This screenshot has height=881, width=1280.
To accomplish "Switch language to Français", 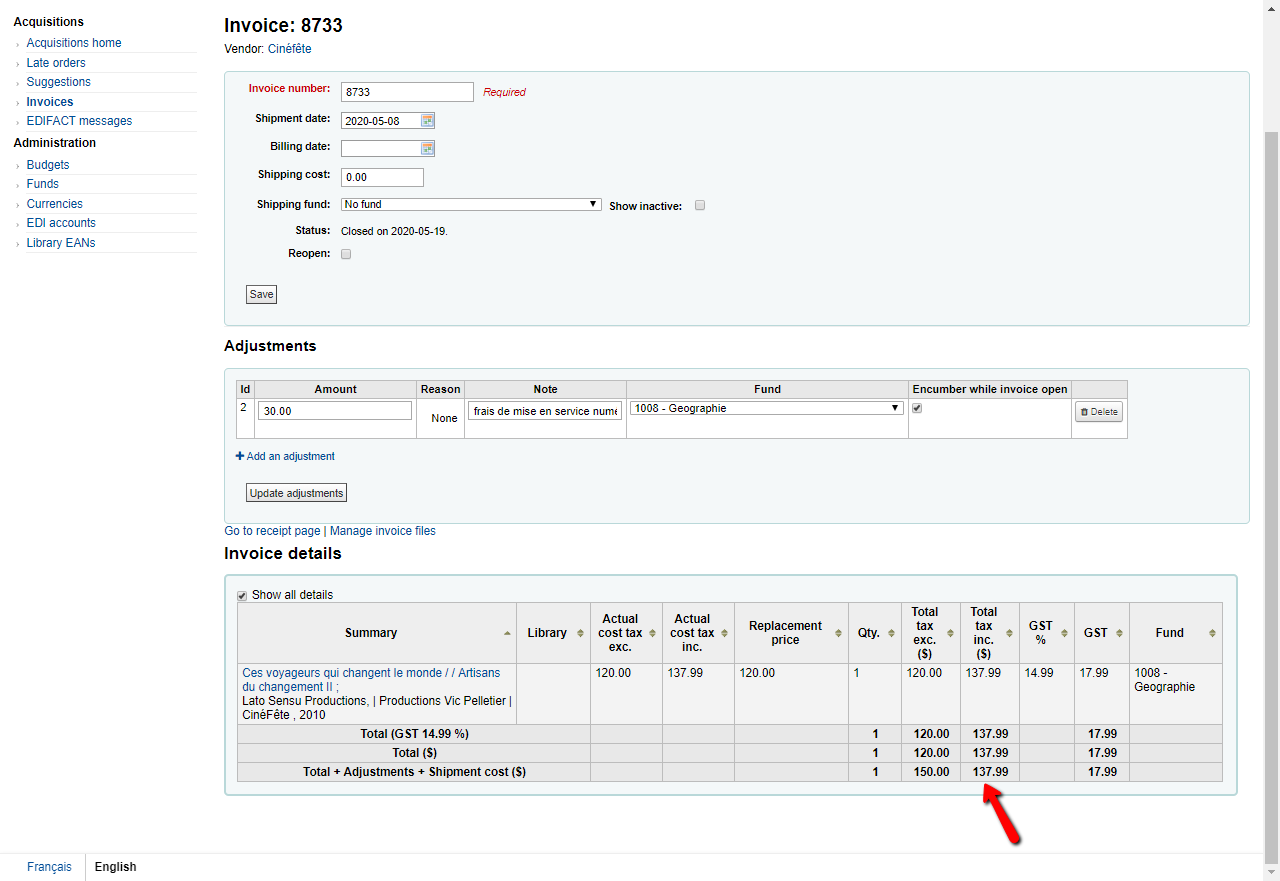I will pyautogui.click(x=49, y=867).
